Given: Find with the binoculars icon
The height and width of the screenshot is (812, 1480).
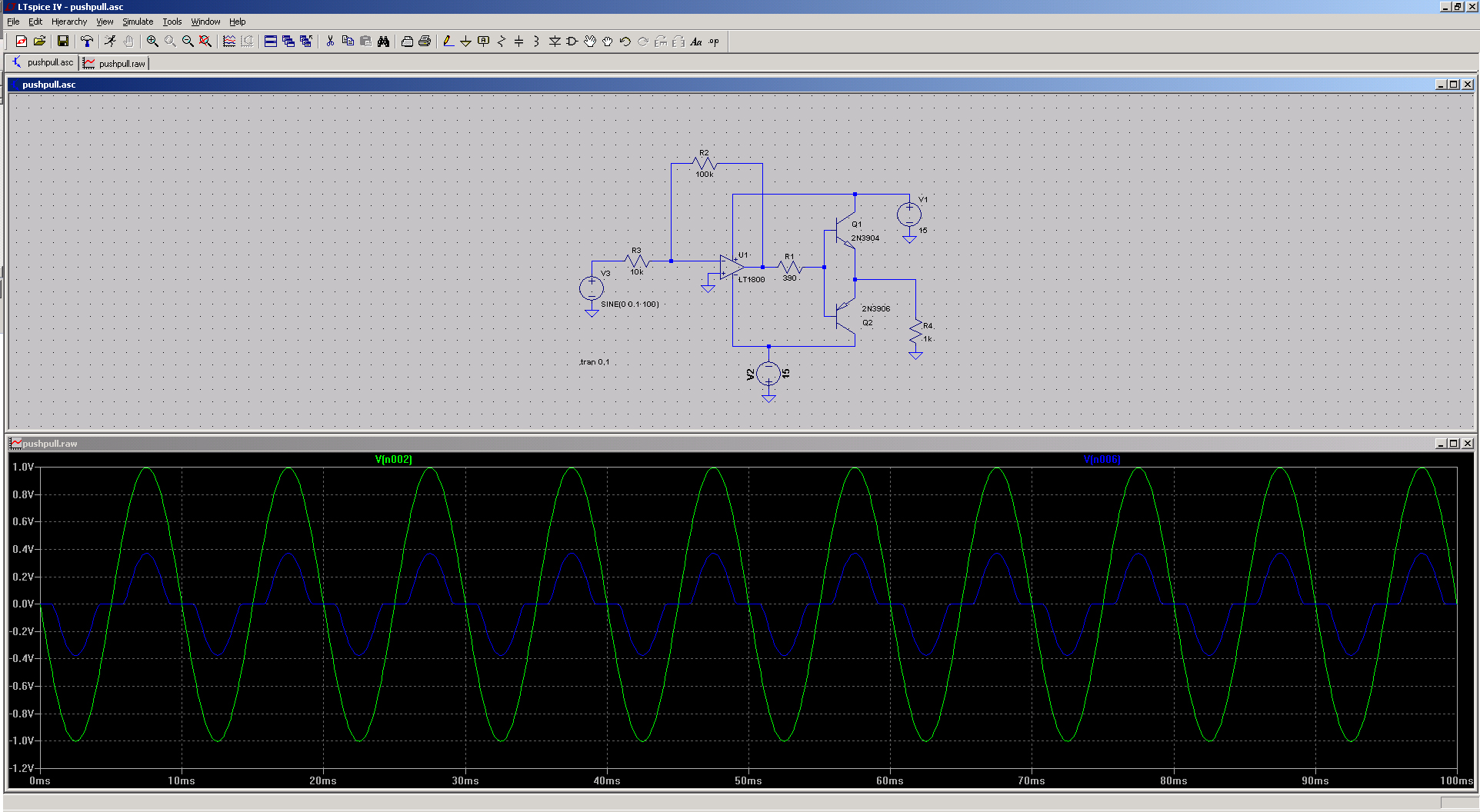Looking at the screenshot, I should pos(383,42).
